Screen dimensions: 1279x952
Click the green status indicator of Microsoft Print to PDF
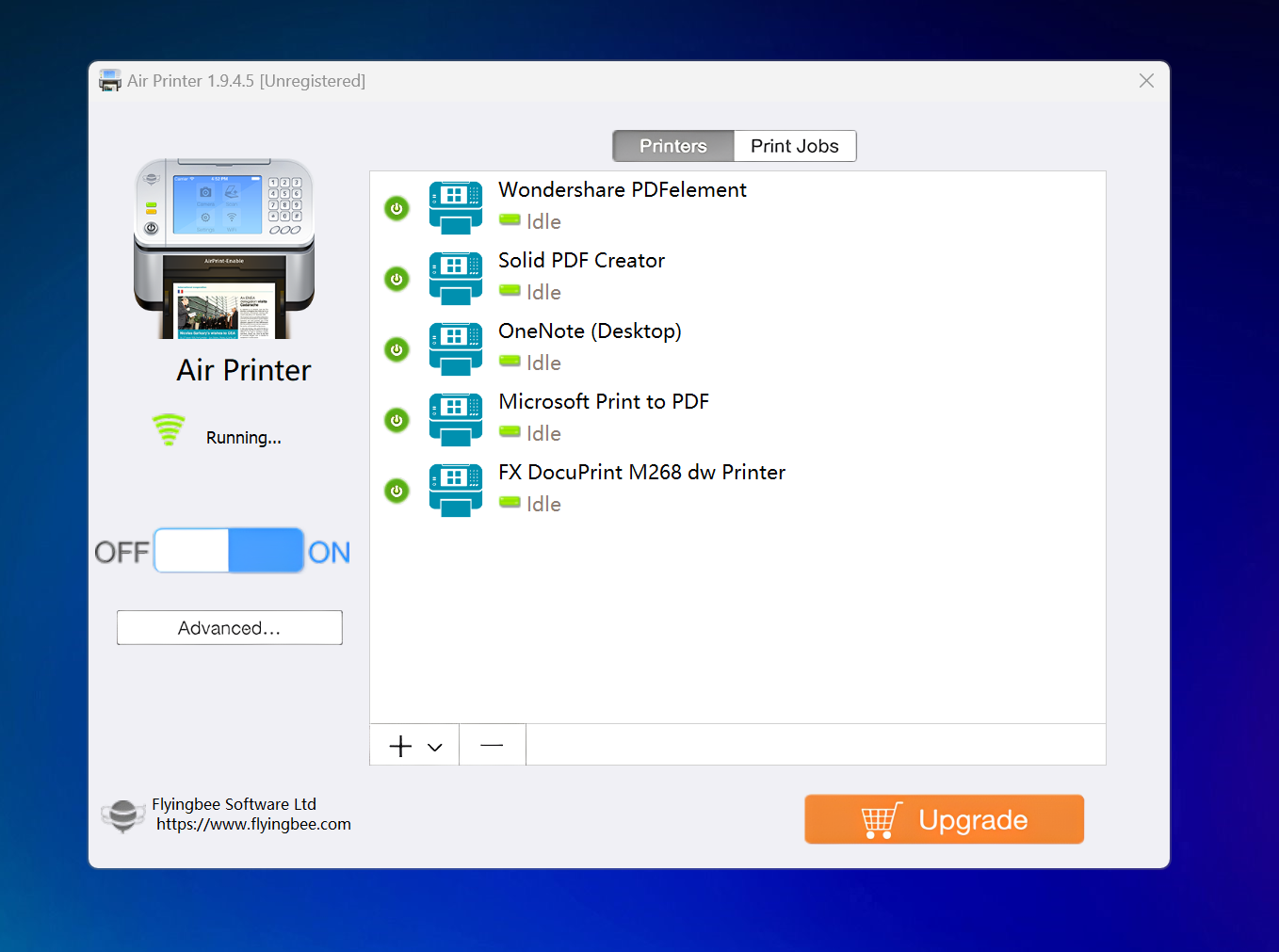coord(510,431)
